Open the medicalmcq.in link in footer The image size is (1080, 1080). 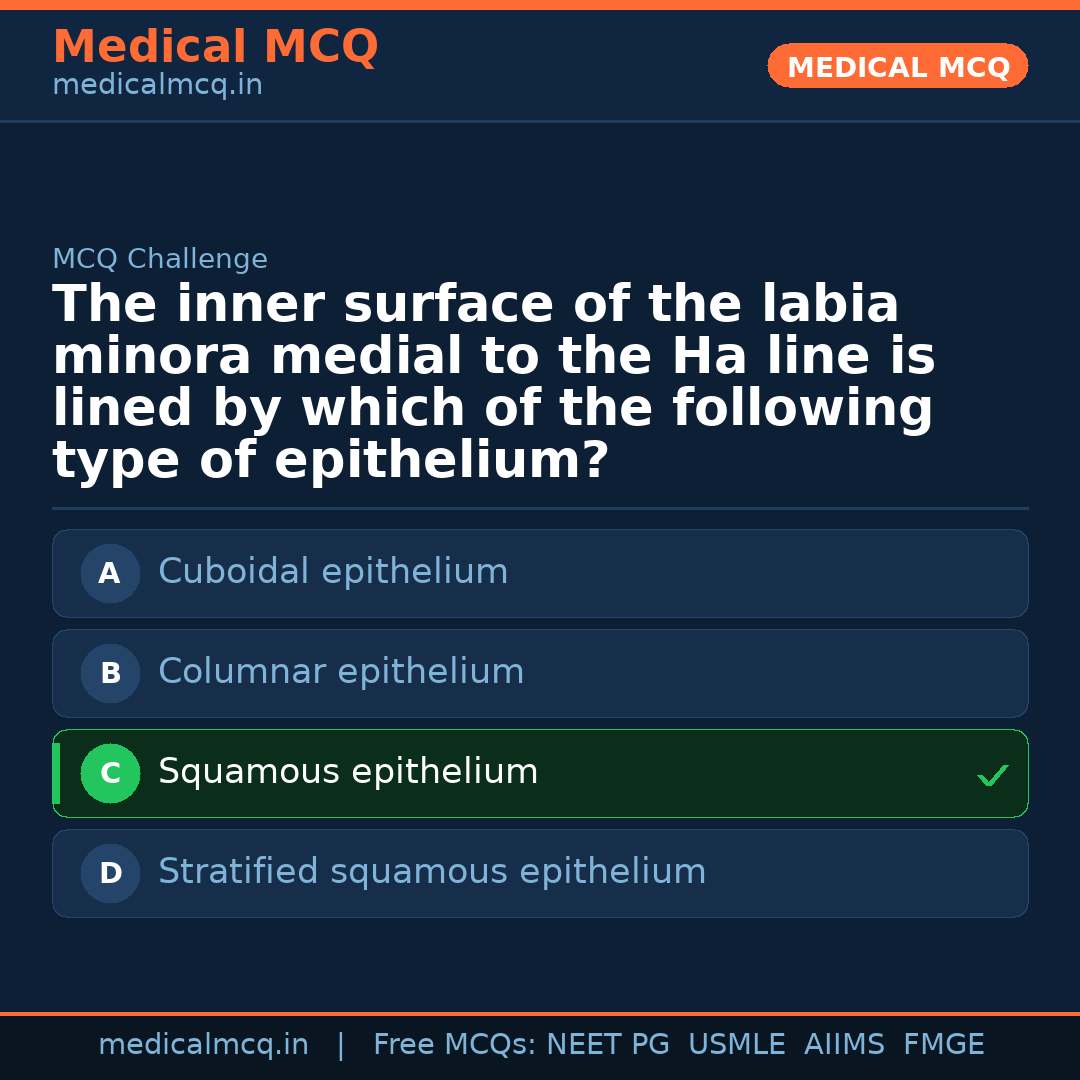coord(203,1045)
